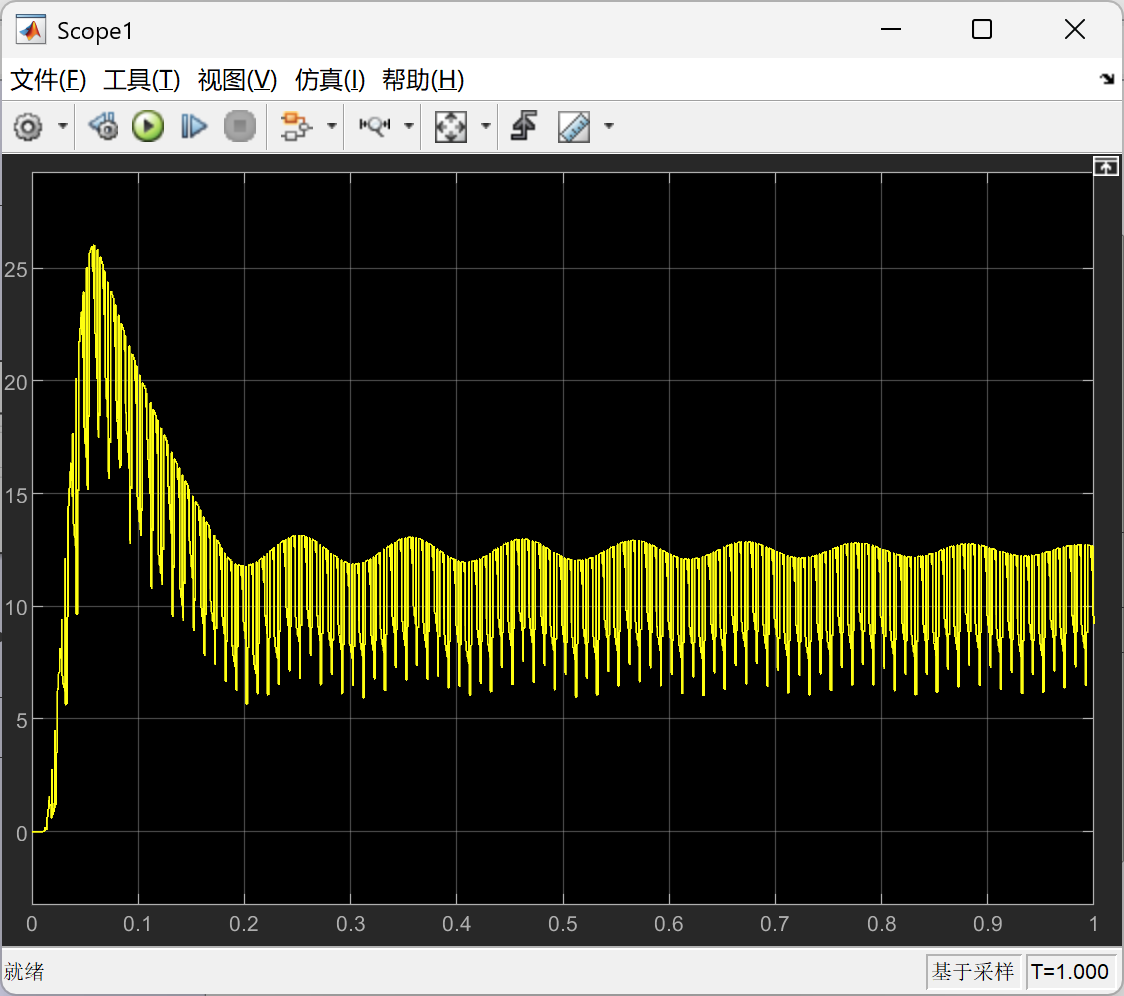Open the 视图(V) menu
The image size is (1124, 996).
pos(237,80)
